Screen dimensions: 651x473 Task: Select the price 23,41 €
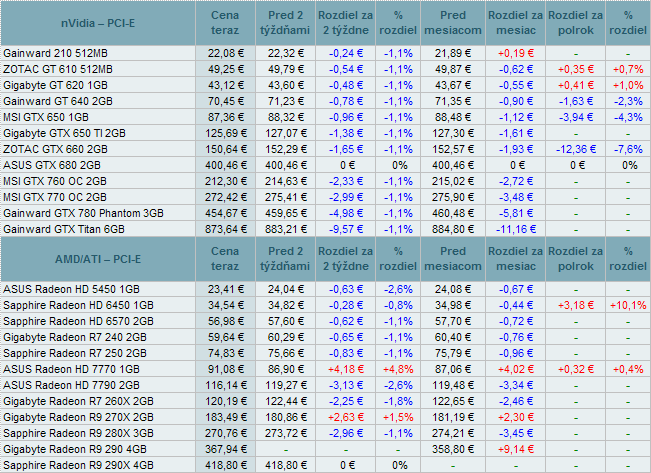(225, 289)
